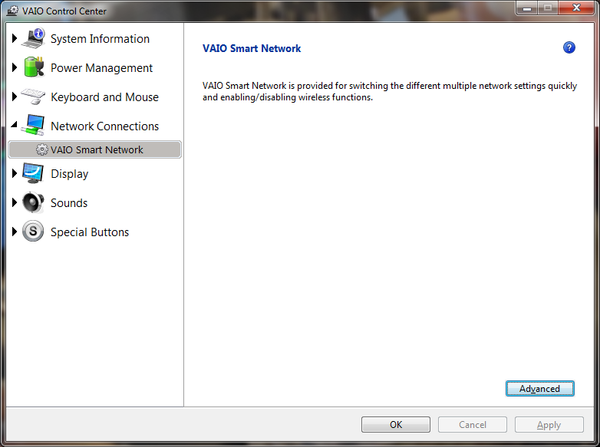The image size is (600, 447).
Task: Click the Special Buttons S icon
Action: 34,232
